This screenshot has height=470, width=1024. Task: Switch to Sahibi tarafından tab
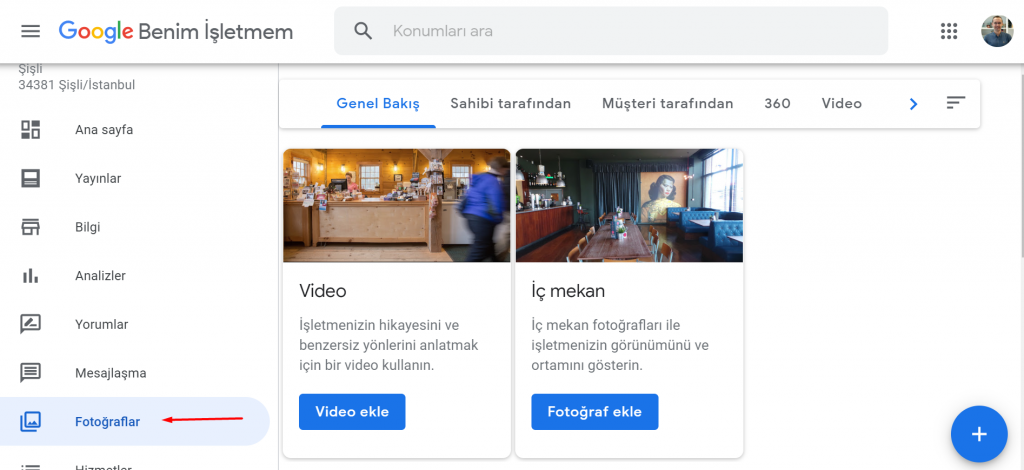pyautogui.click(x=511, y=104)
